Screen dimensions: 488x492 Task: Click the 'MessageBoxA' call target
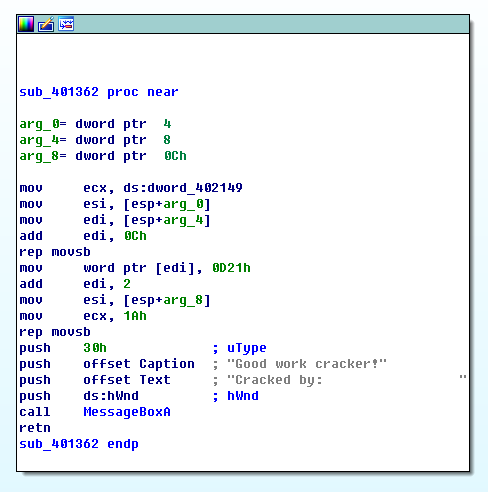pos(127,412)
